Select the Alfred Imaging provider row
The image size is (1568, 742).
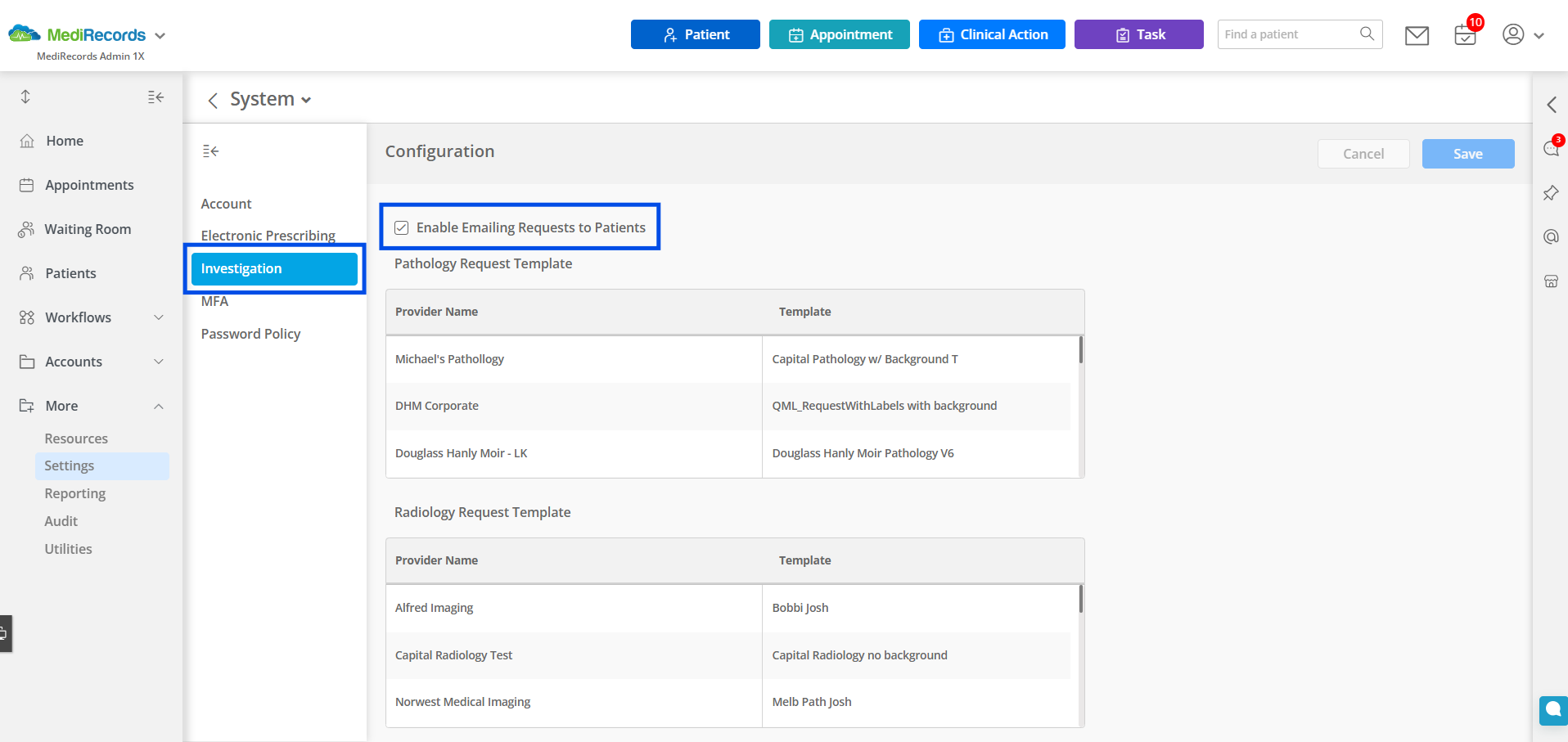[x=434, y=608]
